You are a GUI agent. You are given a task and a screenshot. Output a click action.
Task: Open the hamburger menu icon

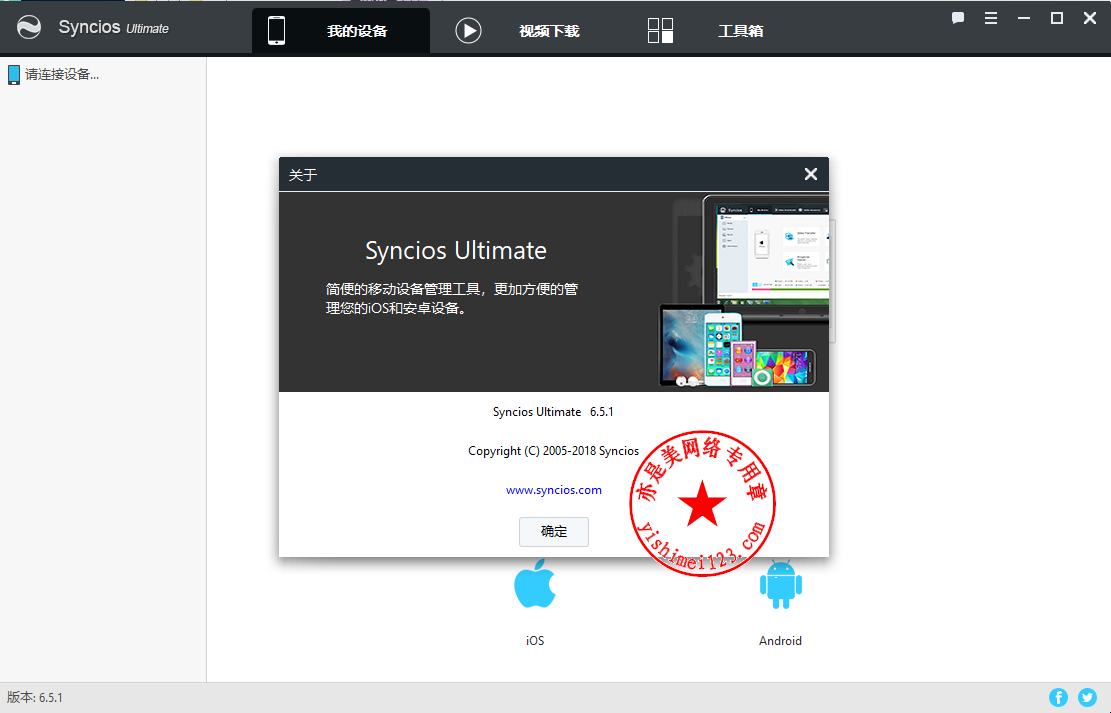pos(991,18)
